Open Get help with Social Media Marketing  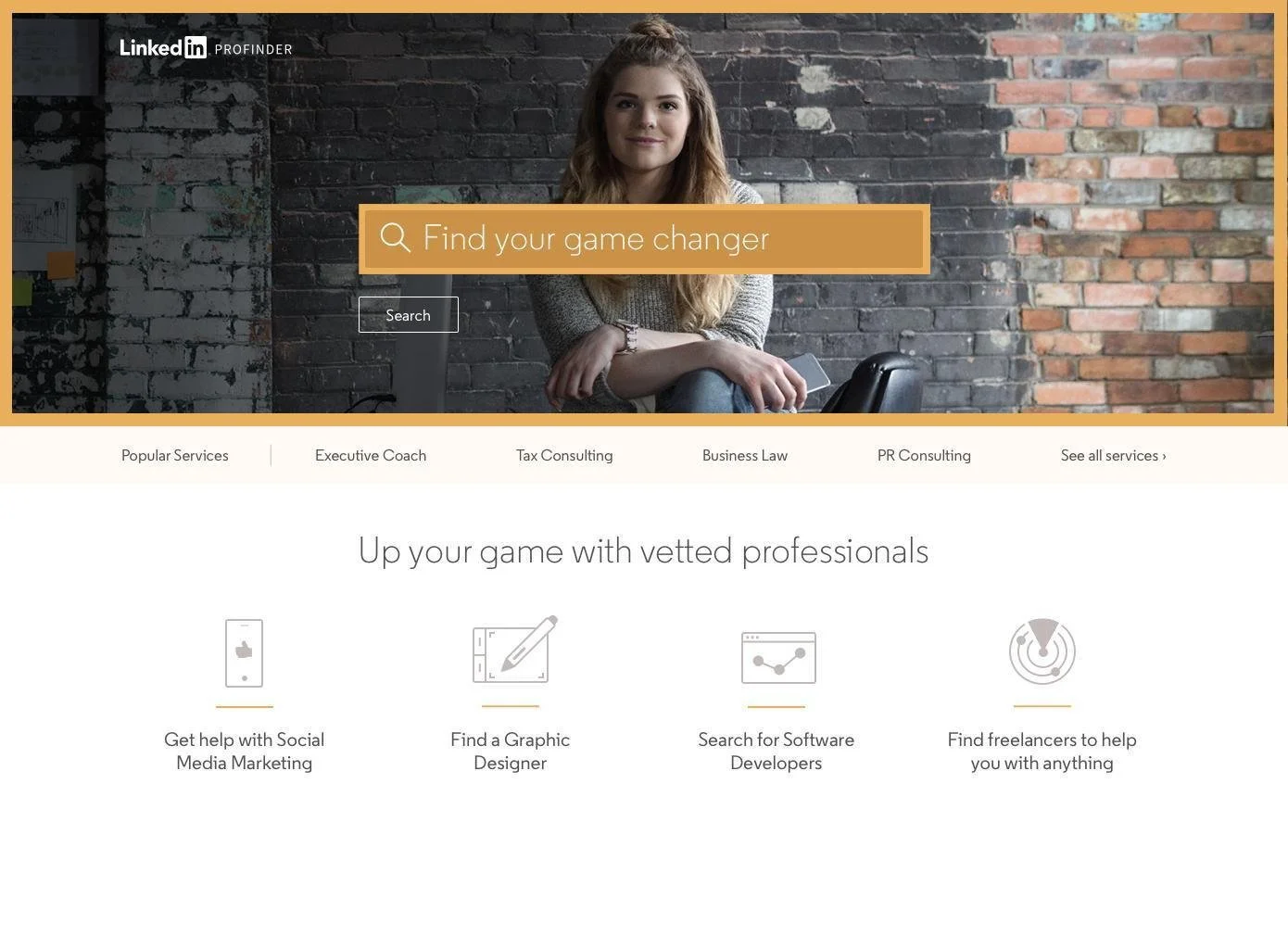tap(245, 752)
